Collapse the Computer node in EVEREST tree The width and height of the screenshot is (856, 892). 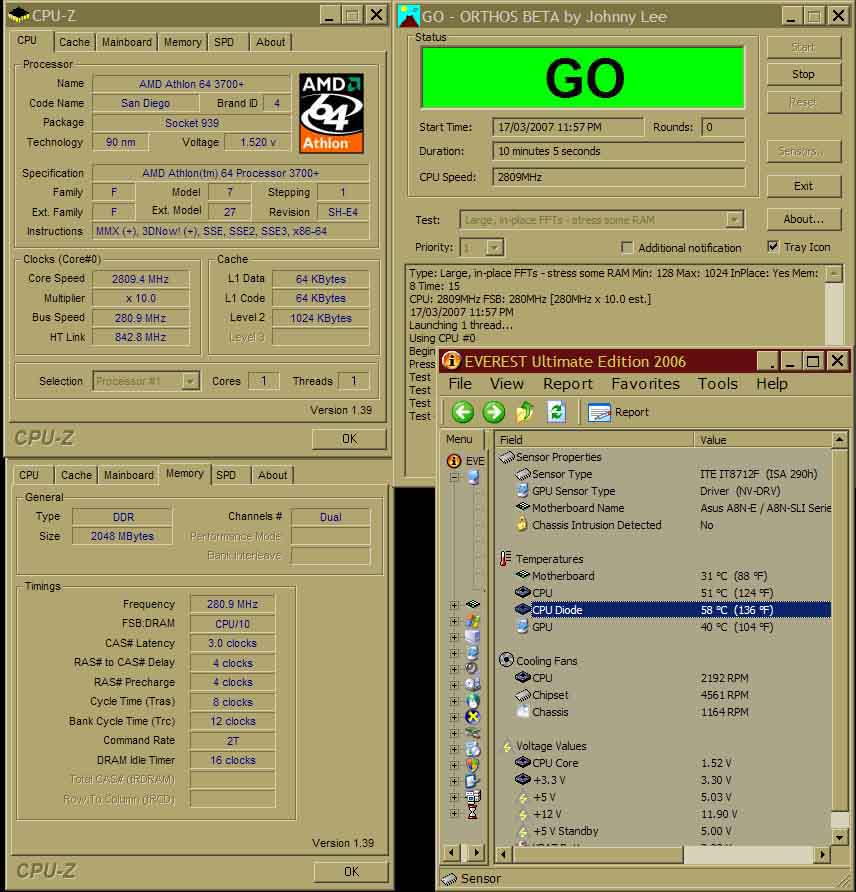point(454,477)
